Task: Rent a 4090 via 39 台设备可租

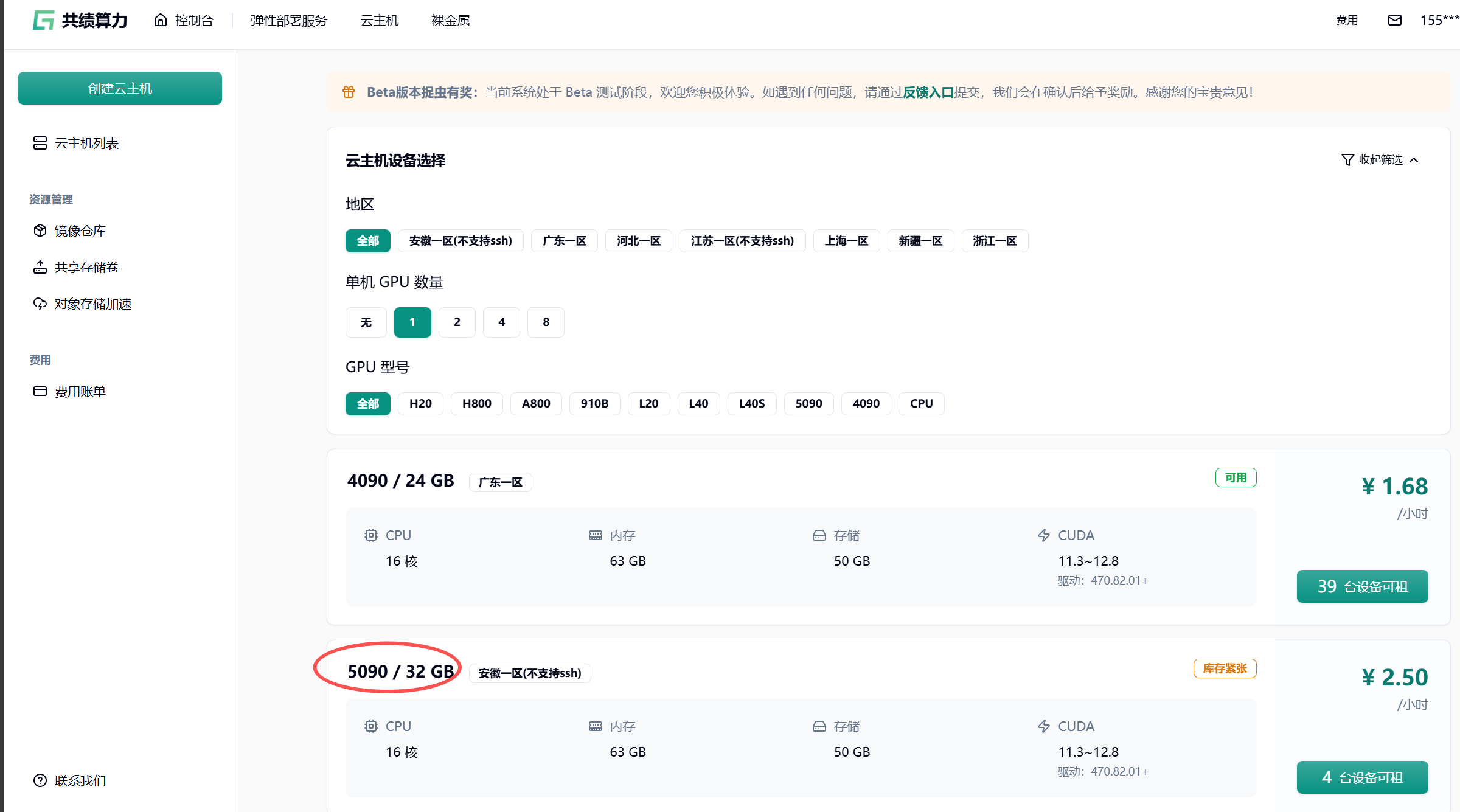Action: pyautogui.click(x=1362, y=586)
